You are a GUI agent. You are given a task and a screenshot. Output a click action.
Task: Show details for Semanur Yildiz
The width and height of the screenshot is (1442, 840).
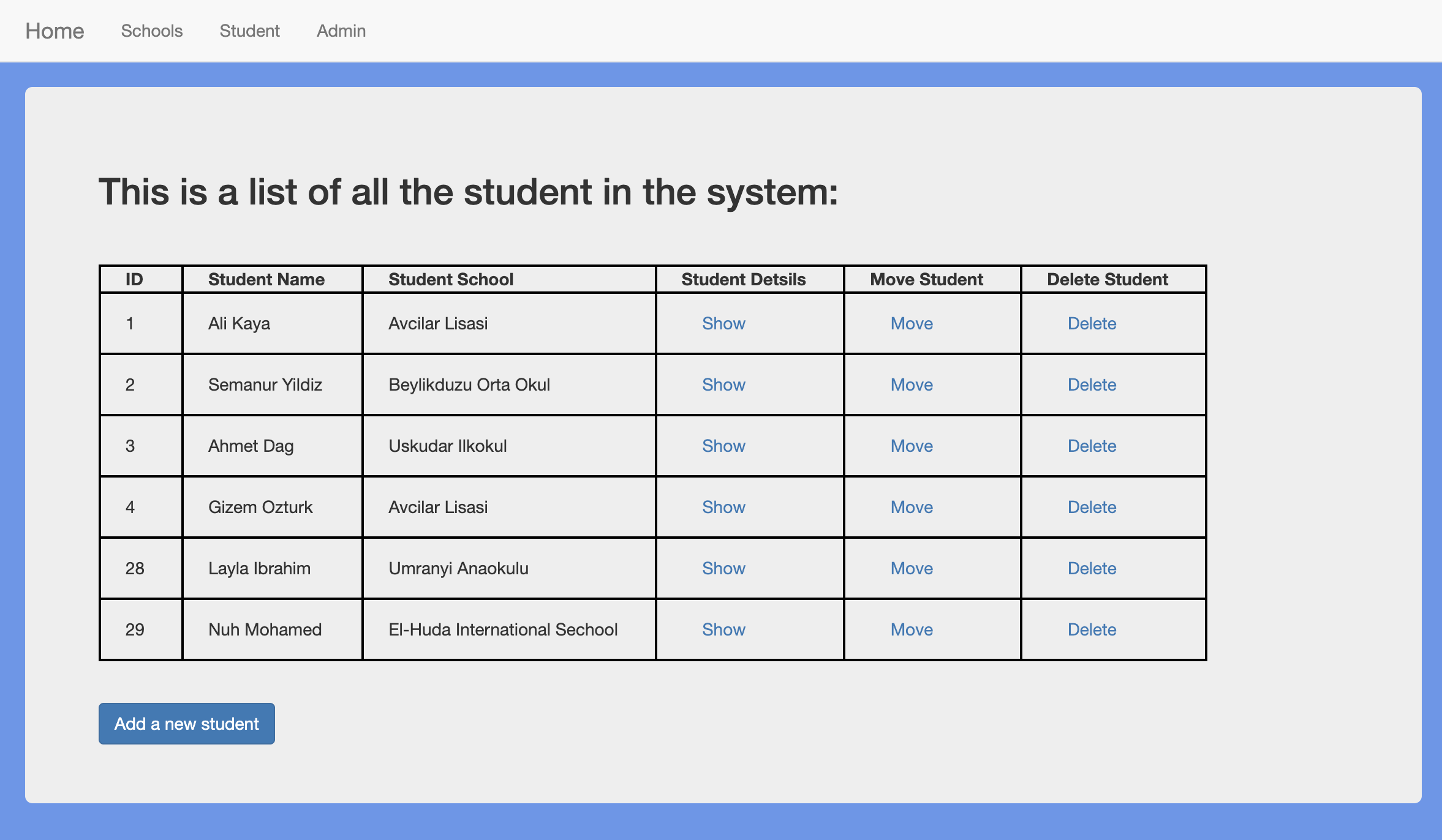point(723,384)
